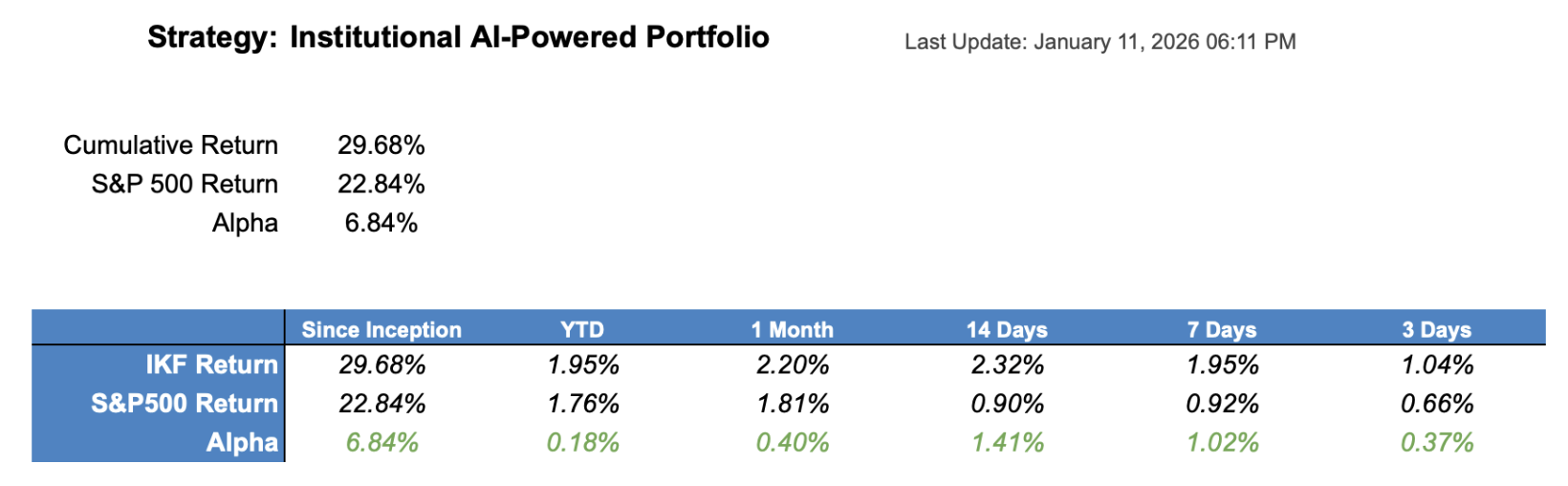Click the 7 Days column header

click(1222, 330)
